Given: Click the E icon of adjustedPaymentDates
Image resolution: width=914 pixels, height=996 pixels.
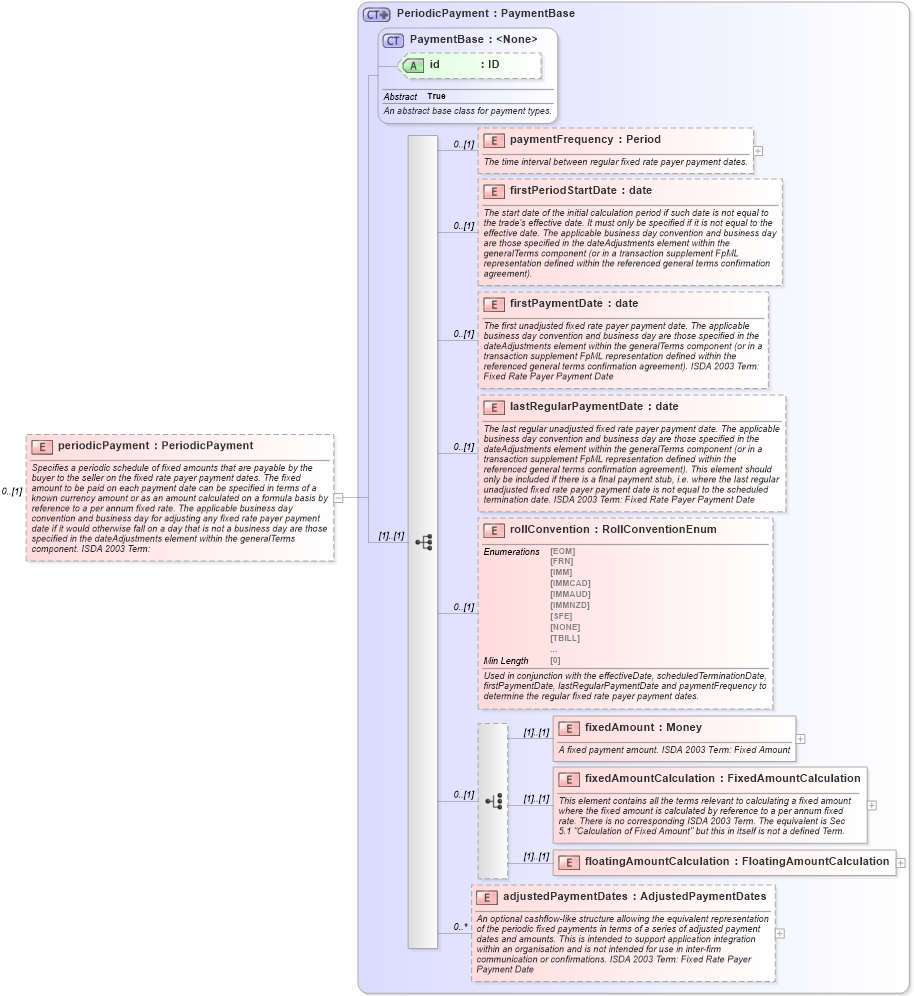Looking at the screenshot, I should pyautogui.click(x=487, y=898).
